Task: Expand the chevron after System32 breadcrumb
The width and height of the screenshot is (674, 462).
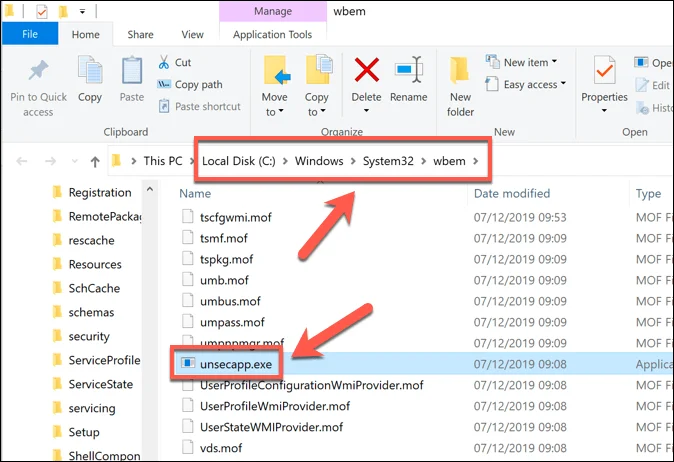Action: (x=423, y=161)
